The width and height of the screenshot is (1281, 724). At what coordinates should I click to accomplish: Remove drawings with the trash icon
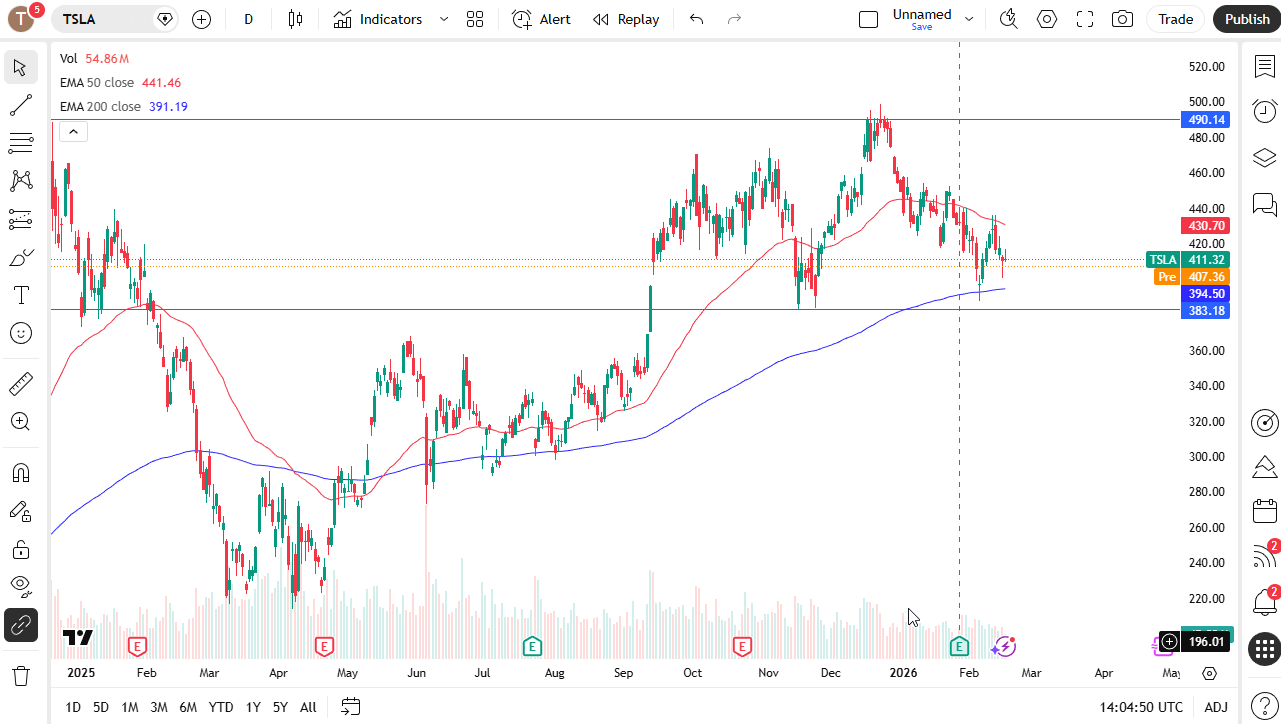point(20,675)
